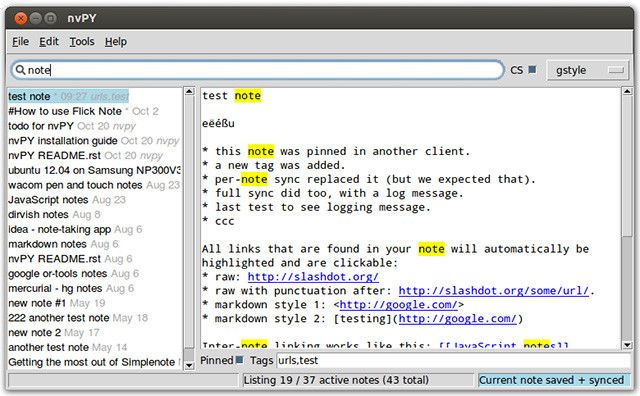Viewport: 640px width, 396px height.
Task: Click the down arrow on note list scrollbar
Action: [189, 365]
